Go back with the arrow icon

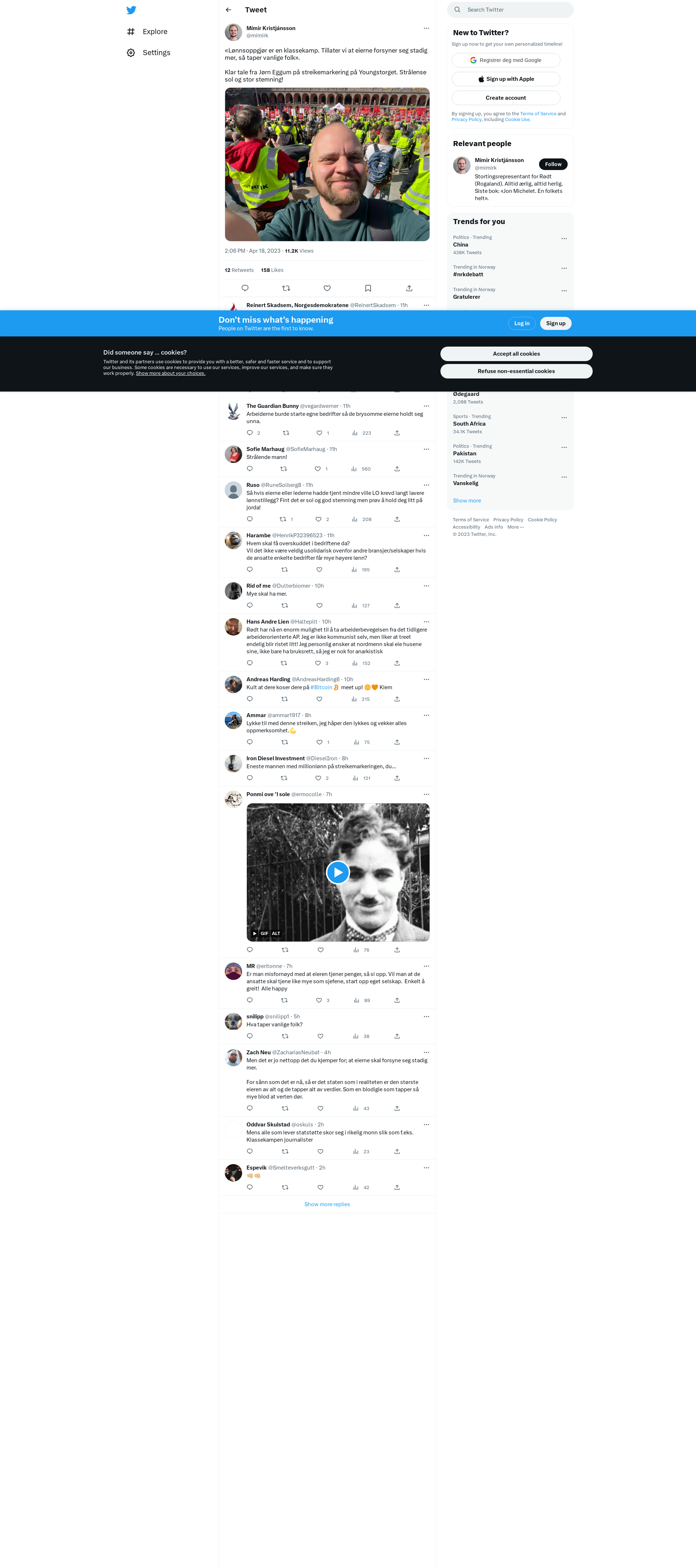(228, 10)
